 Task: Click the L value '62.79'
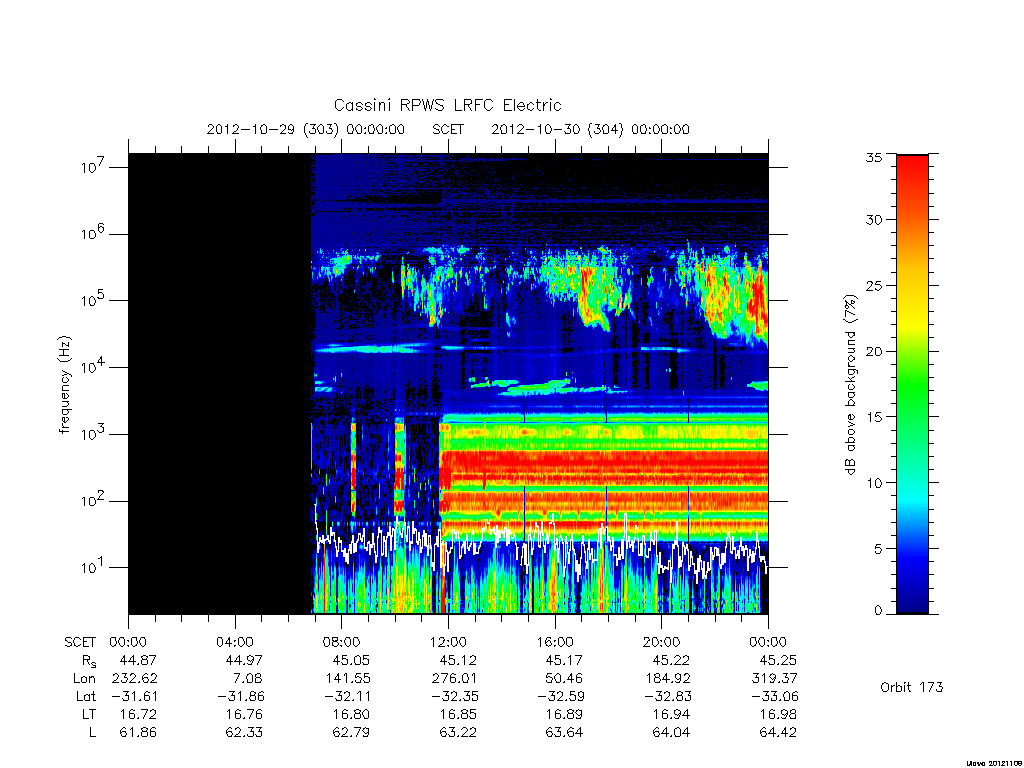coord(351,732)
